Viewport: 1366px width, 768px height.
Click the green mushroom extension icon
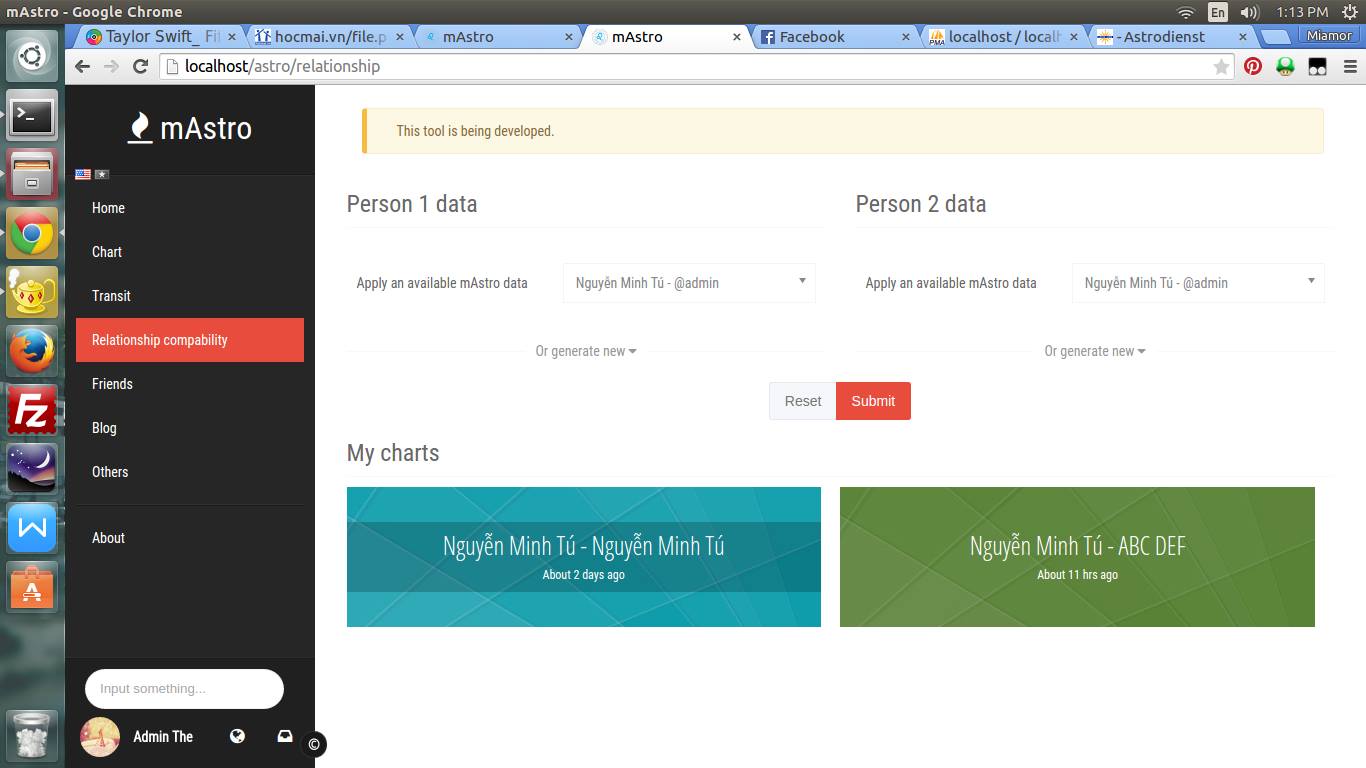(x=1285, y=66)
